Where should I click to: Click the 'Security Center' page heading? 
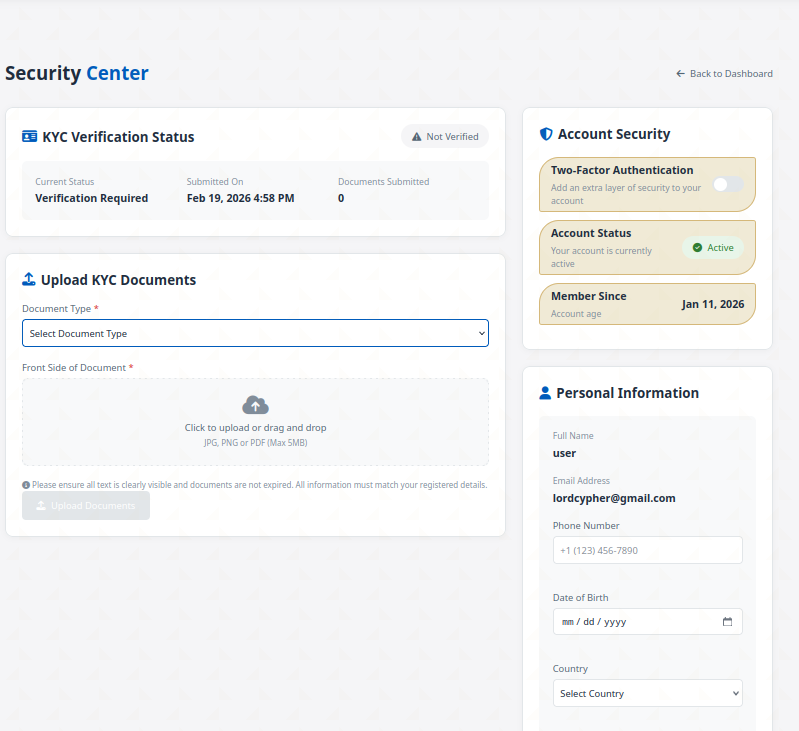(x=77, y=73)
